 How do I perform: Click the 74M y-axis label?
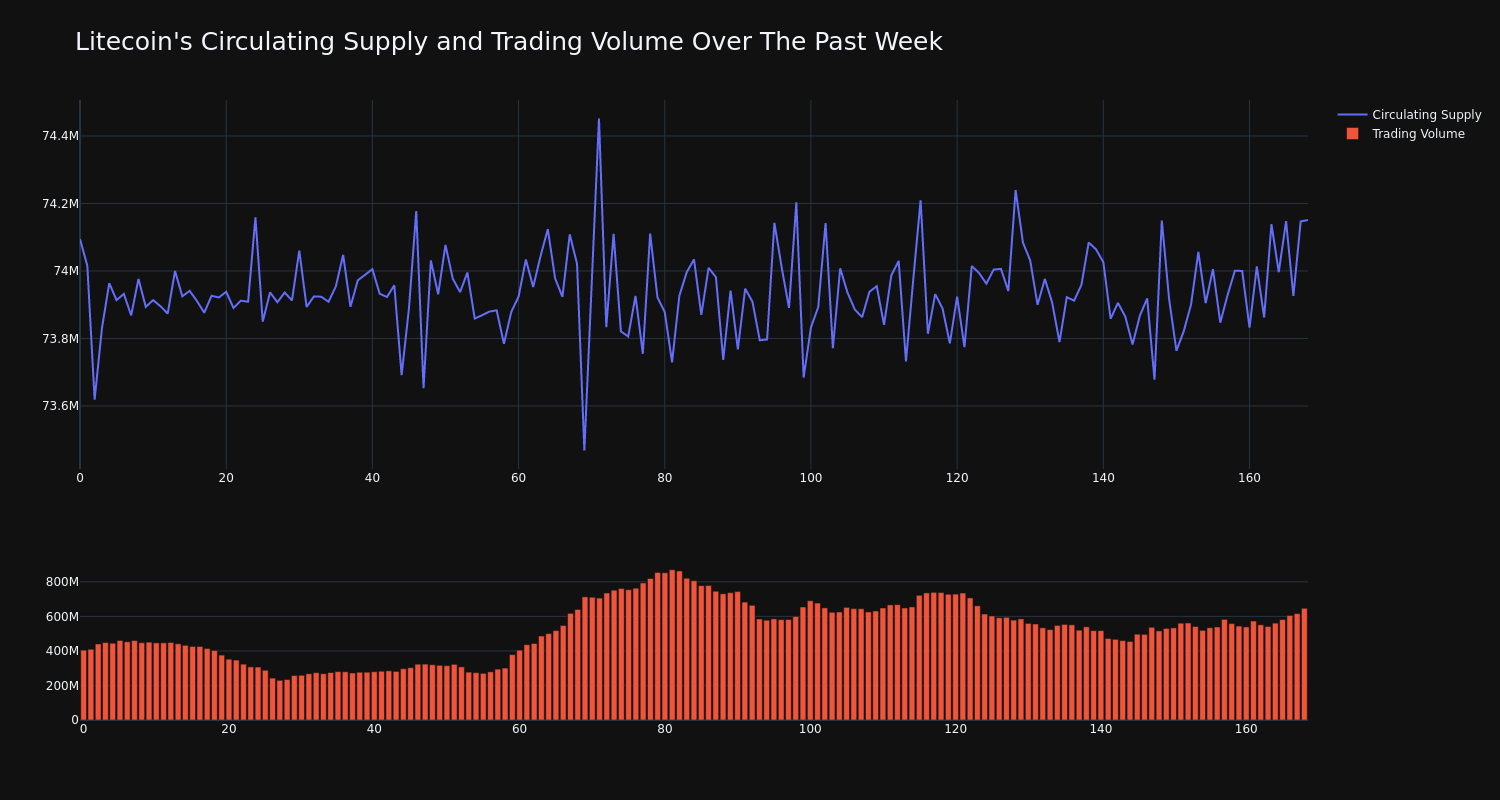click(x=66, y=271)
